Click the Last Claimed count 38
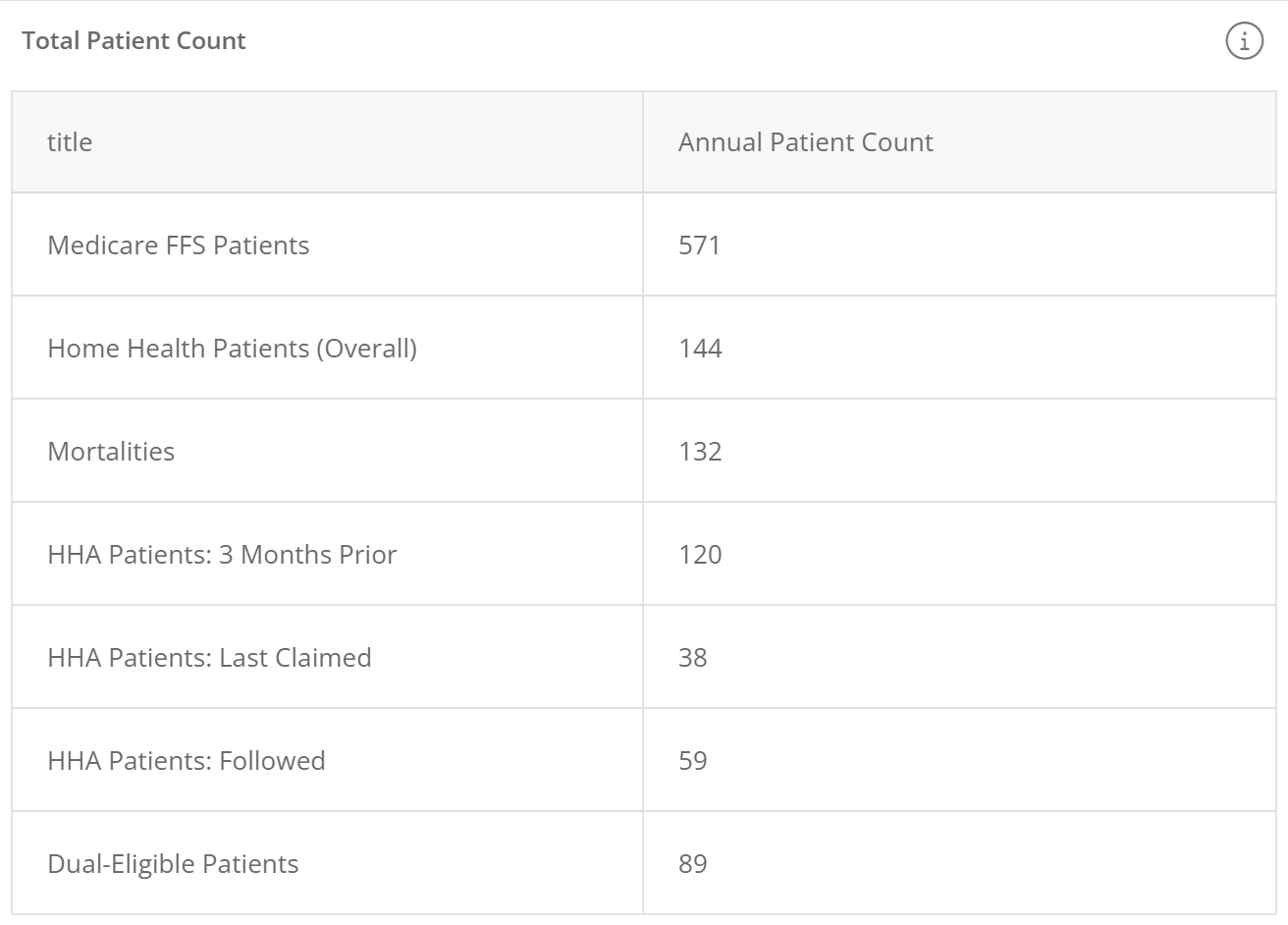The image size is (1288, 925). (x=692, y=658)
